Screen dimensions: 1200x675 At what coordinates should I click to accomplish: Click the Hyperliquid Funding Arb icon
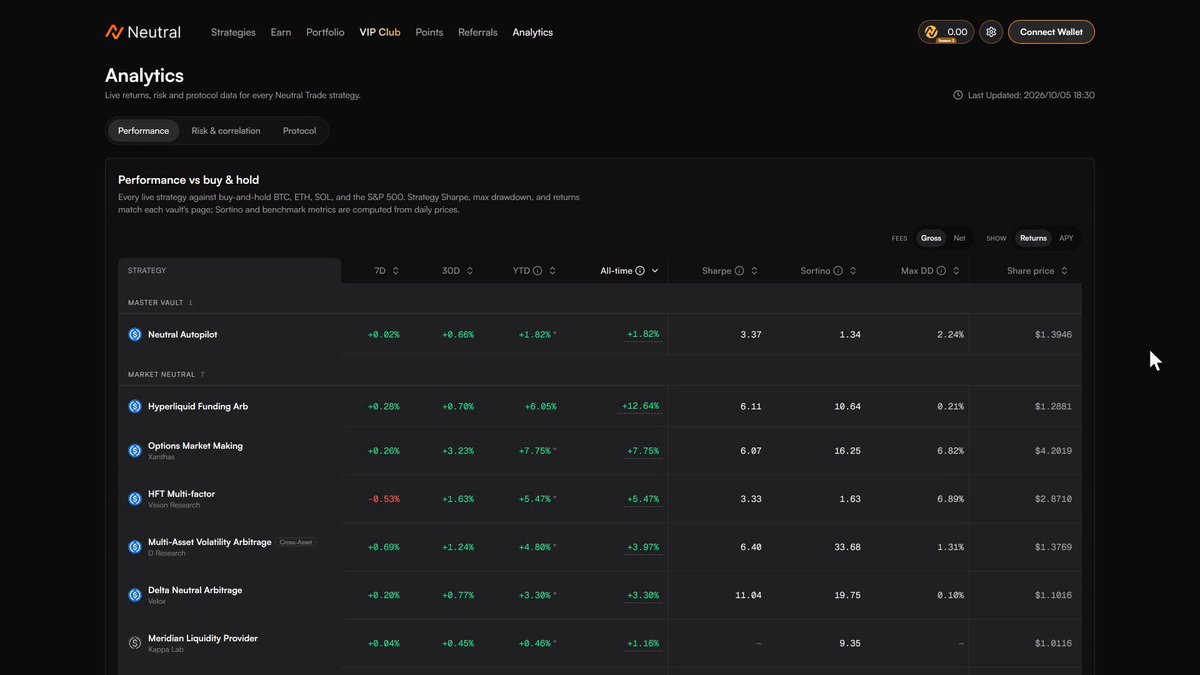[135, 407]
